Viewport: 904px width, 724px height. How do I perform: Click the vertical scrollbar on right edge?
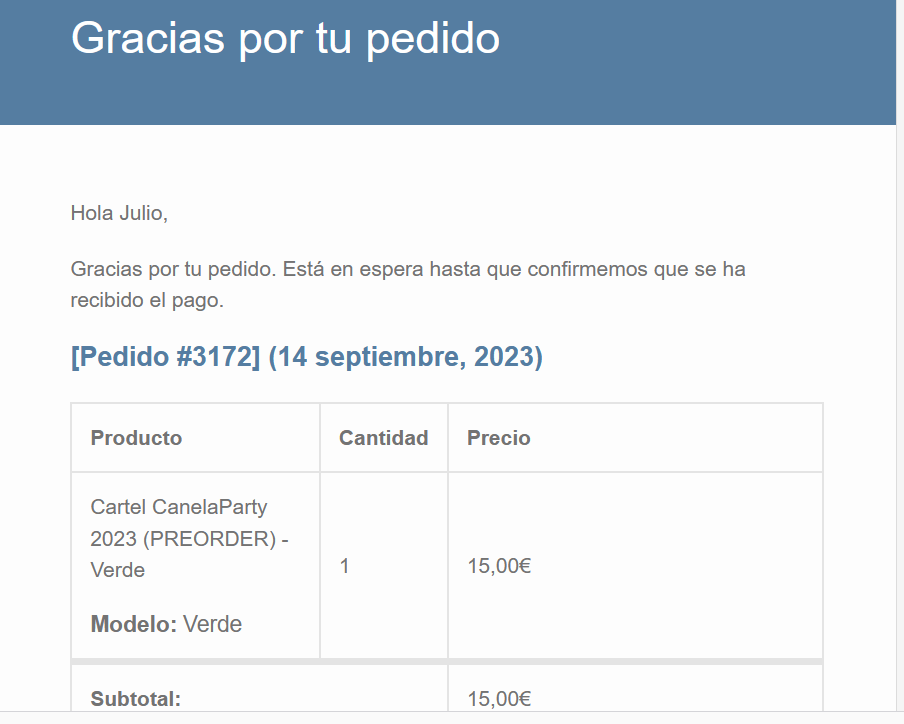click(900, 357)
